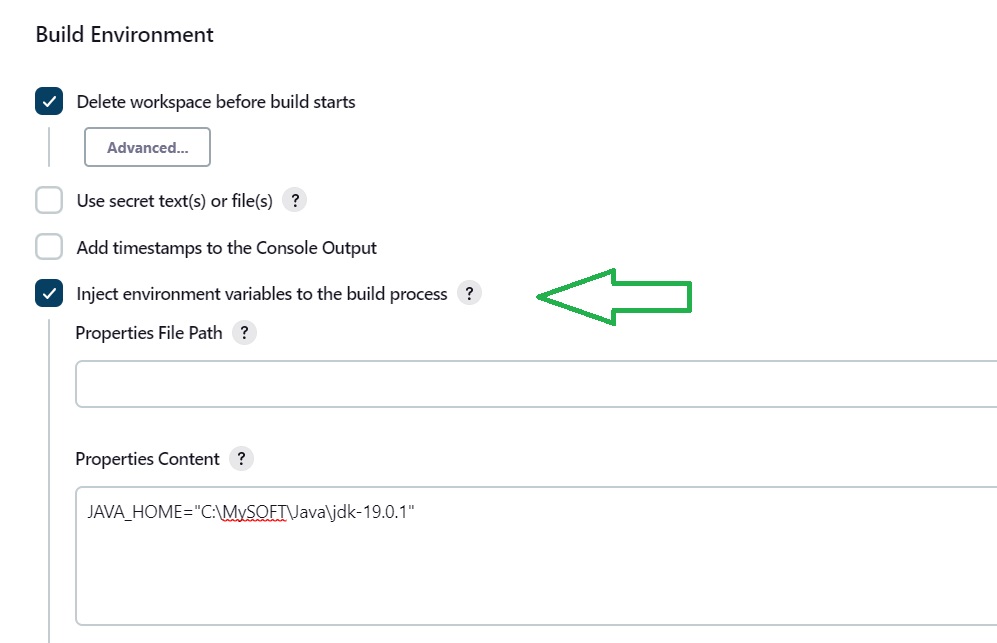Show help for Inject environment variables option
The height and width of the screenshot is (643, 997).
tap(469, 293)
